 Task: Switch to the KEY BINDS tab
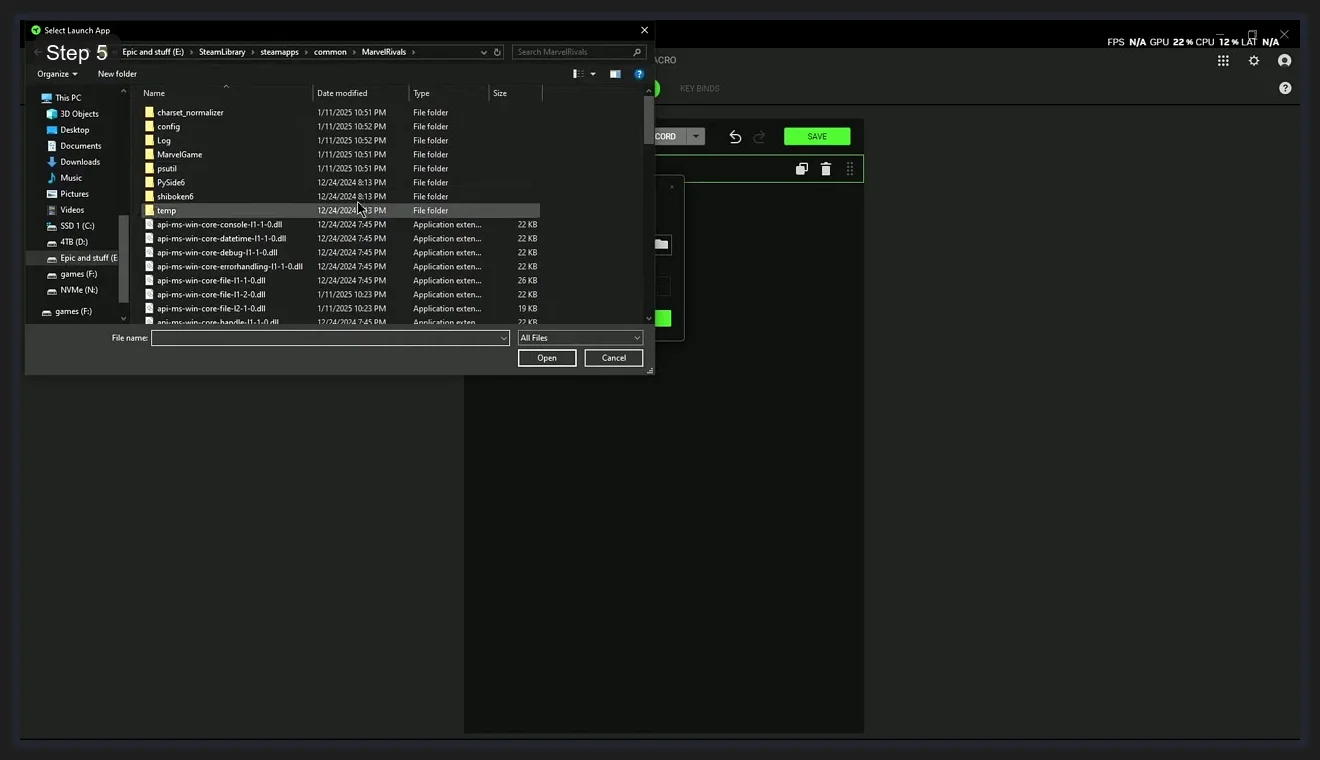coord(699,88)
